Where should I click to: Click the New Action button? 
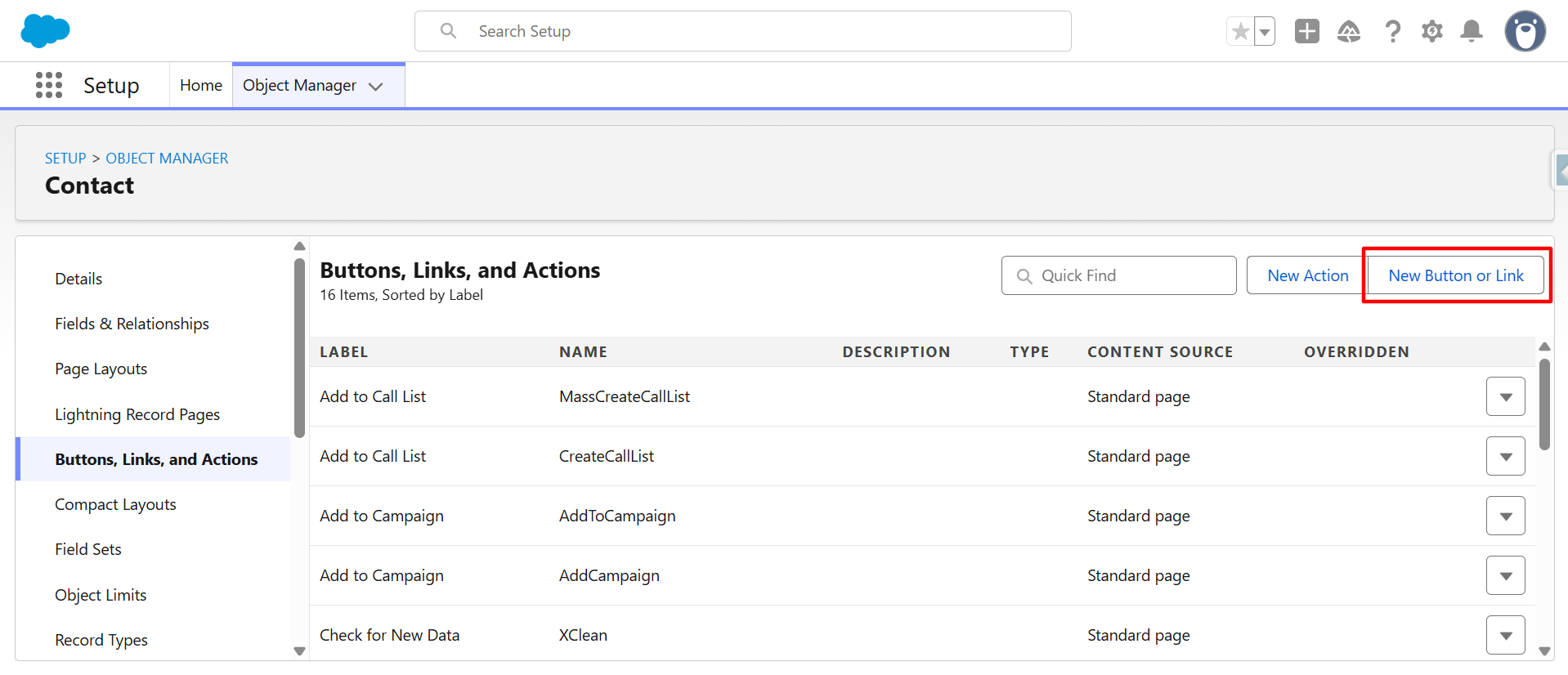[1307, 275]
